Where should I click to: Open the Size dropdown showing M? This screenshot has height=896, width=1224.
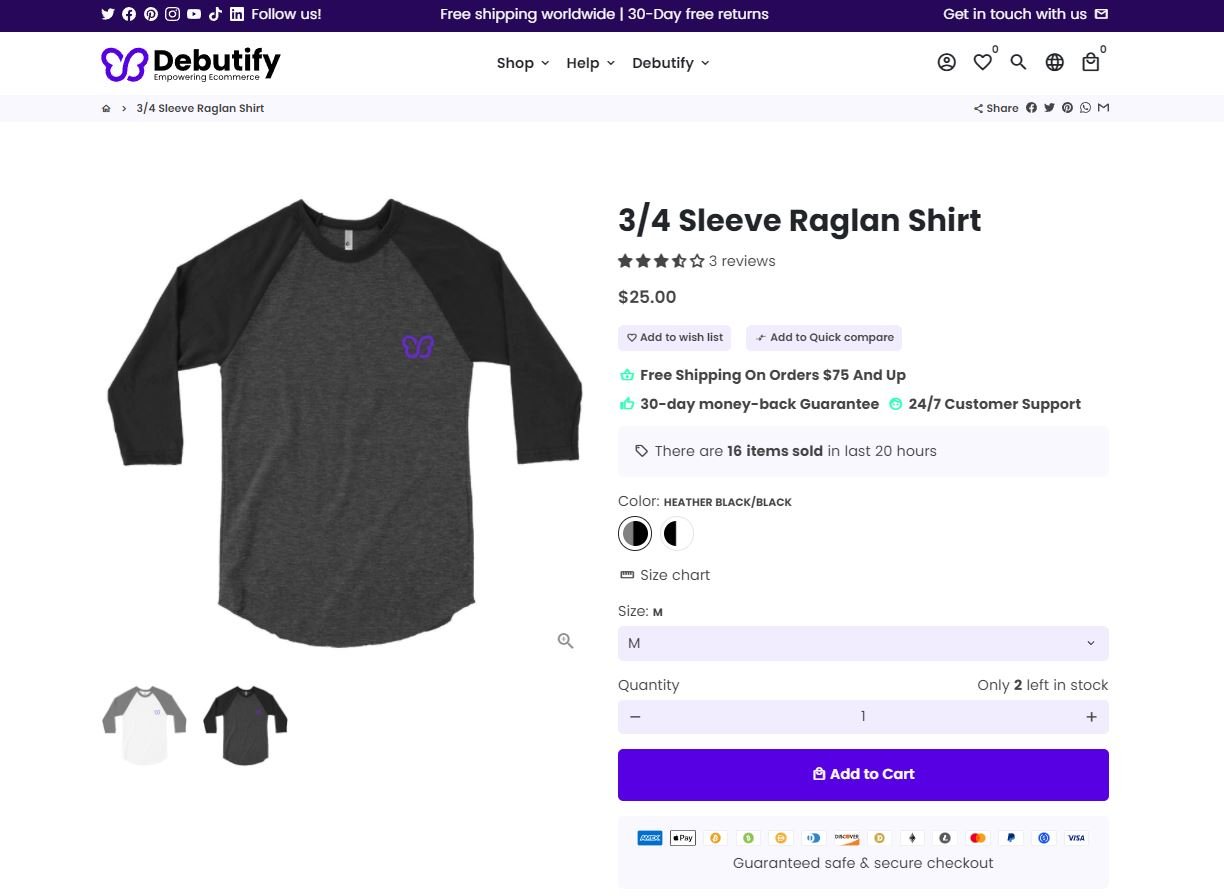863,643
